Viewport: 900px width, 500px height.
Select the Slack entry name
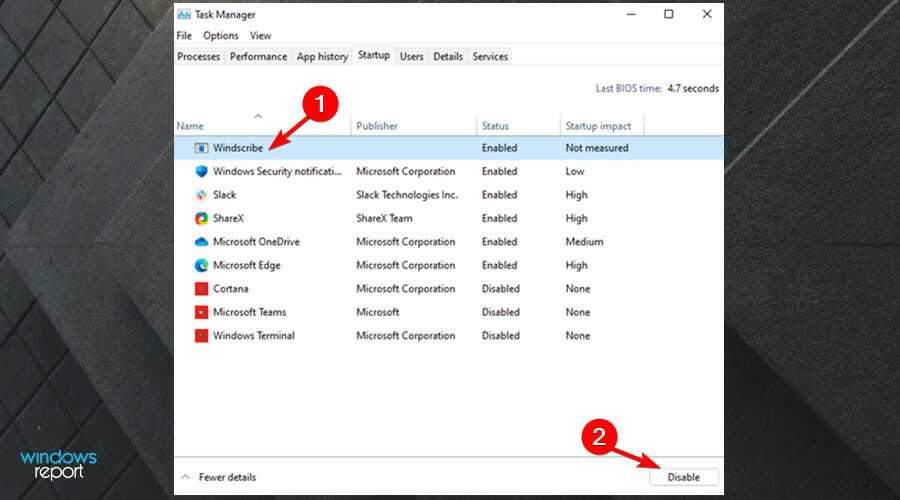click(x=224, y=195)
